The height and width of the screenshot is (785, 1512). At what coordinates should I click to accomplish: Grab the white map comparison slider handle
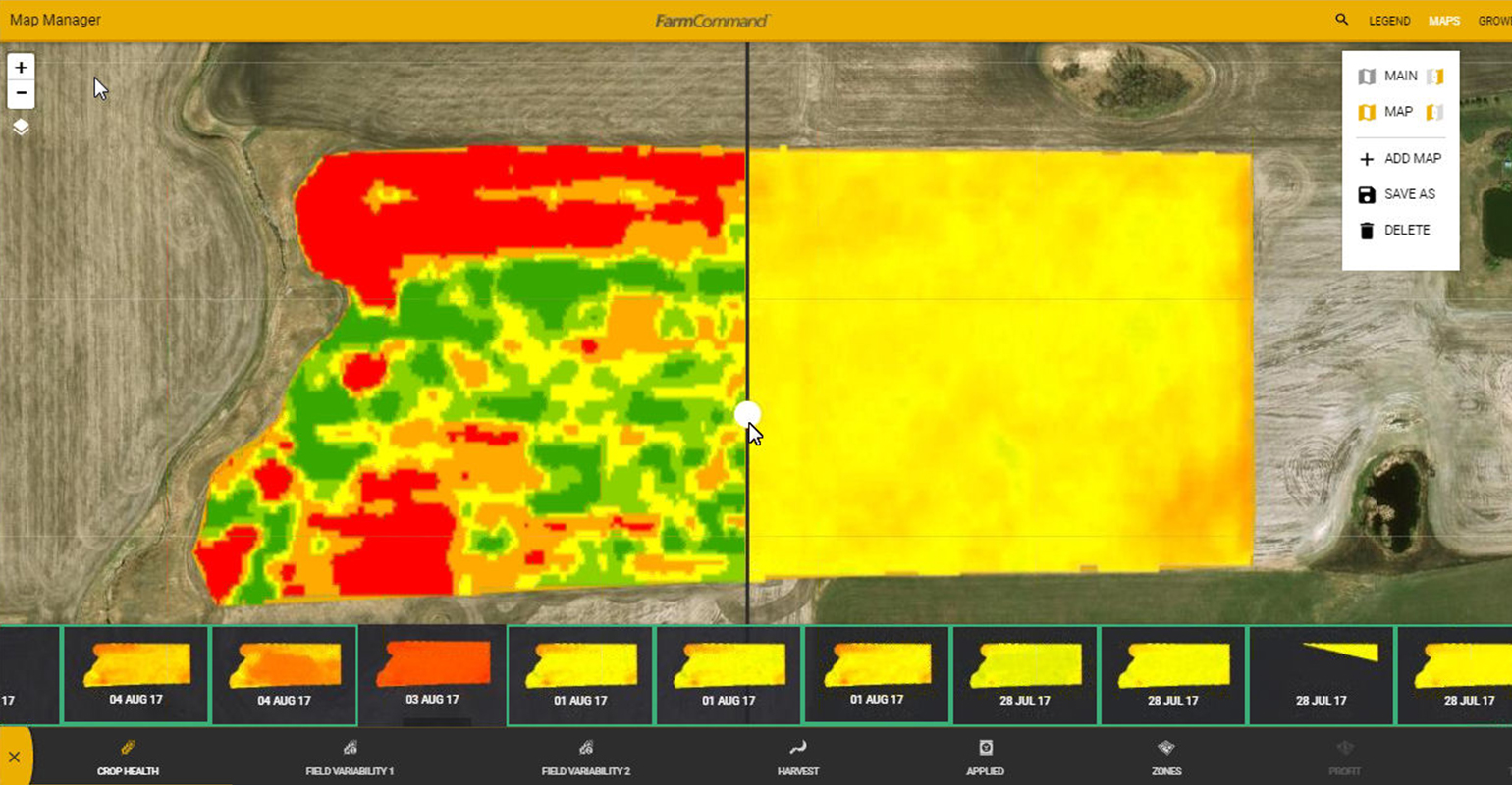click(x=747, y=415)
